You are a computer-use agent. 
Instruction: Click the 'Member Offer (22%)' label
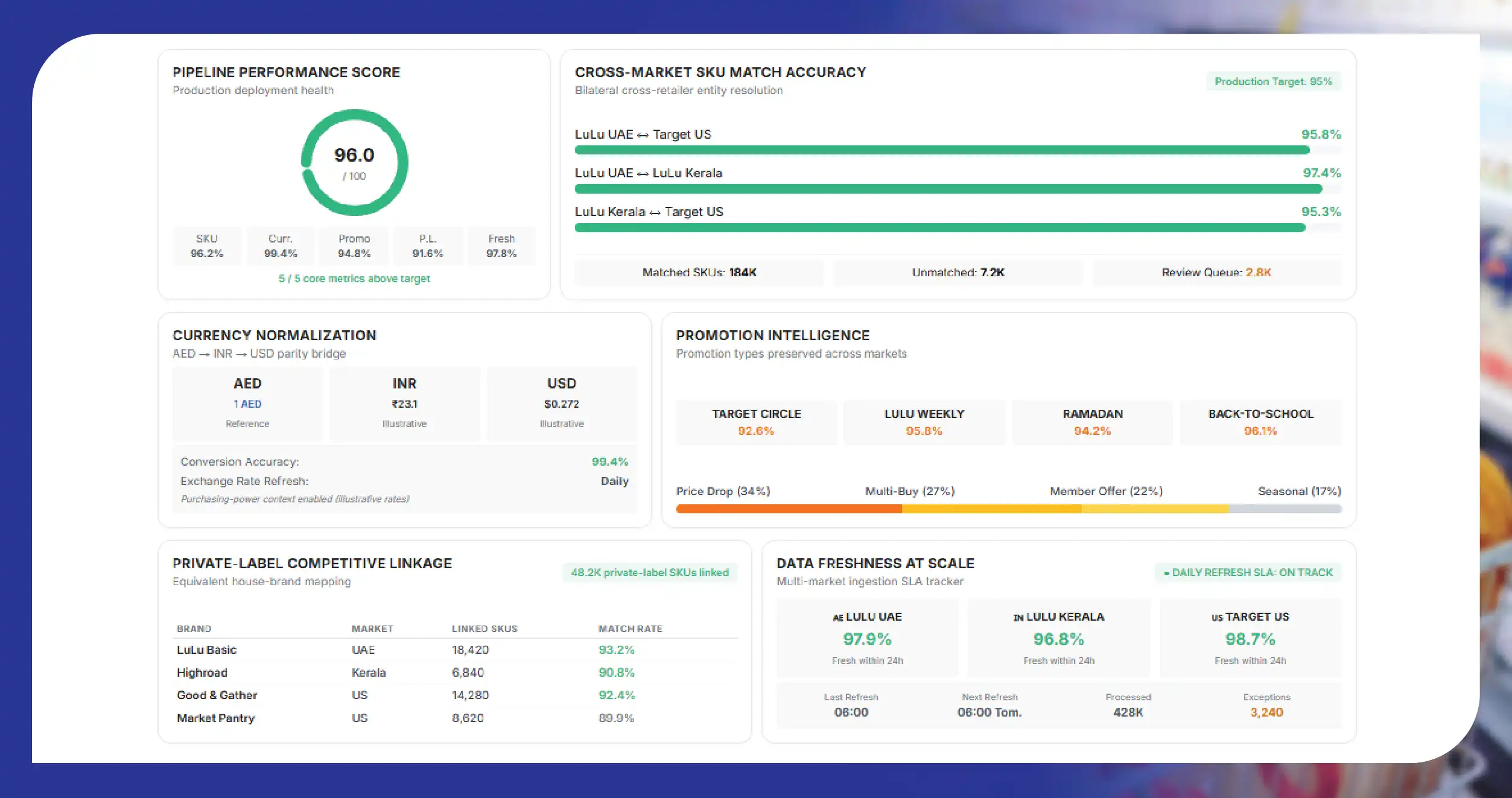pyautogui.click(x=1106, y=491)
